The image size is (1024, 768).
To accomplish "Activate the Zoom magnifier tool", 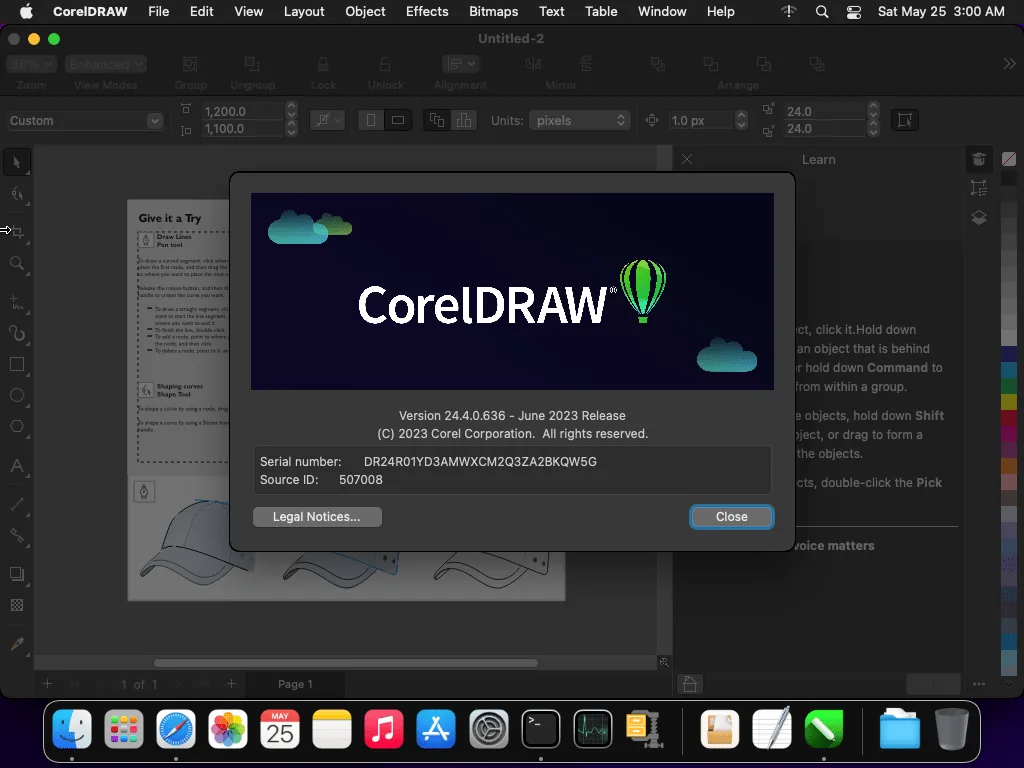I will click(17, 264).
